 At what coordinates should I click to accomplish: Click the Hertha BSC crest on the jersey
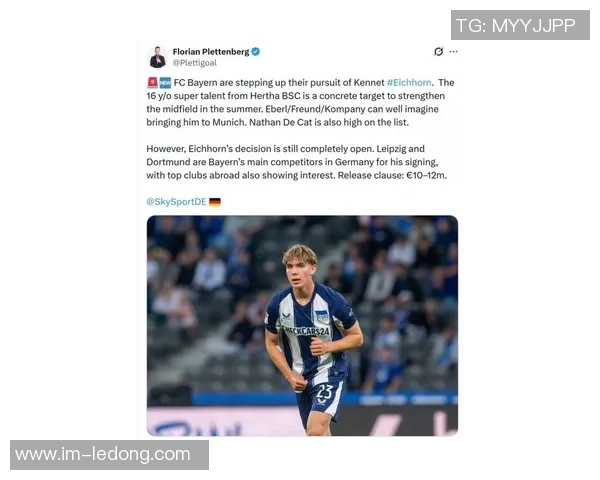[321, 317]
